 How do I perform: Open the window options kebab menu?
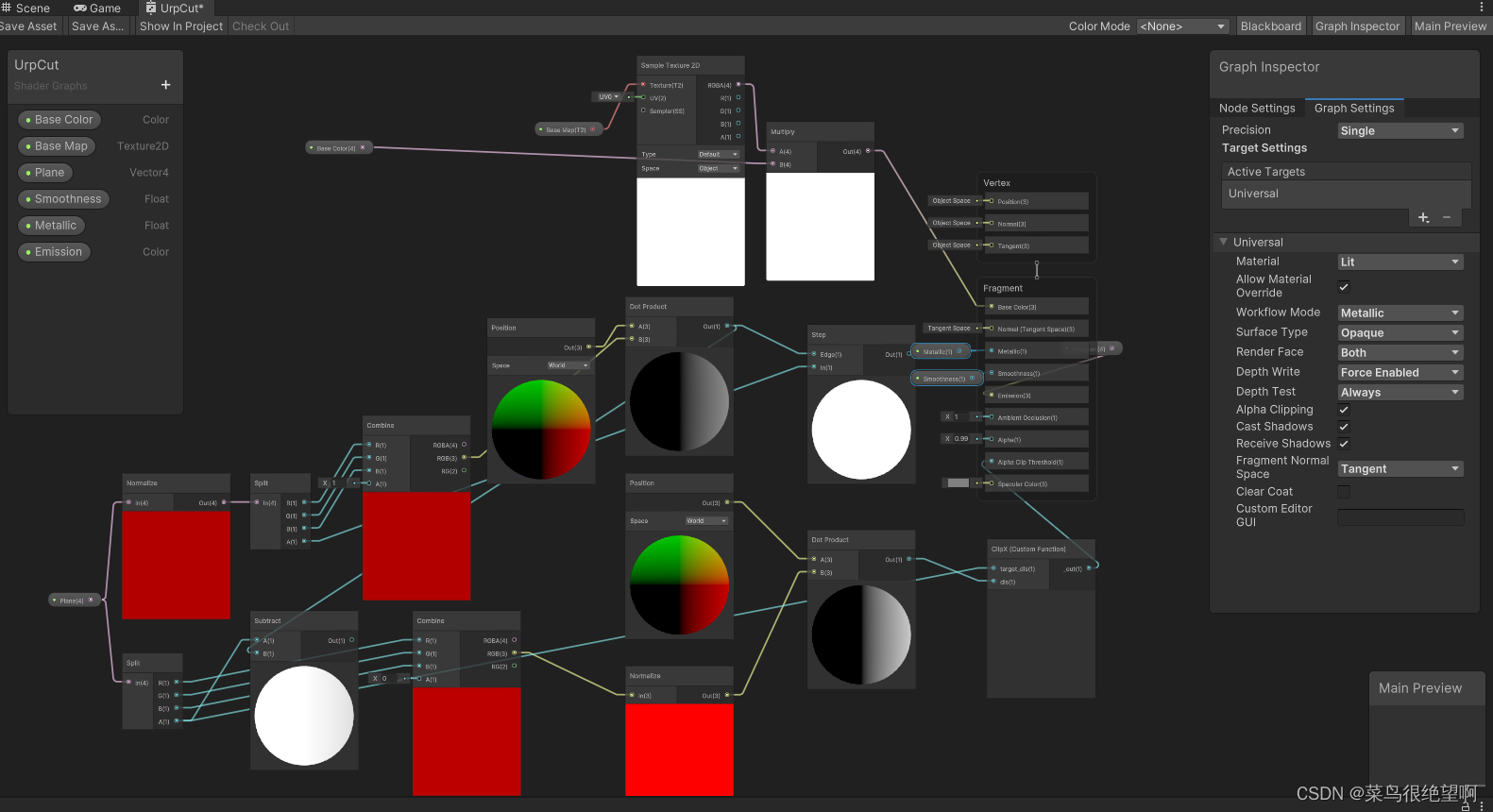1481,8
